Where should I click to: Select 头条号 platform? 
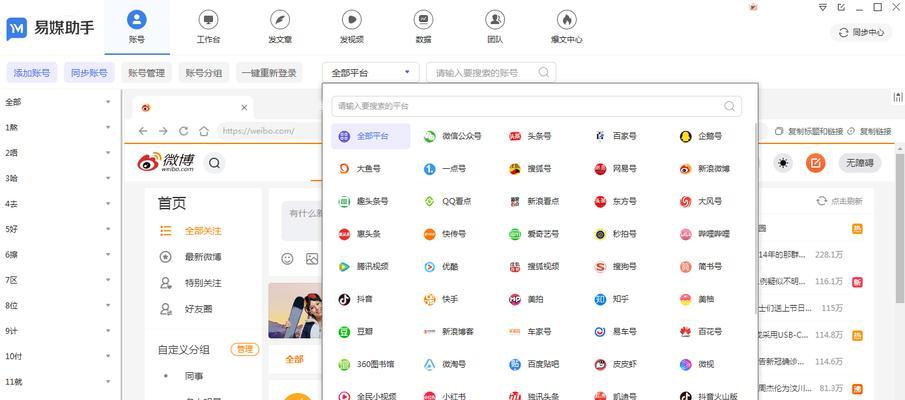pyautogui.click(x=530, y=137)
